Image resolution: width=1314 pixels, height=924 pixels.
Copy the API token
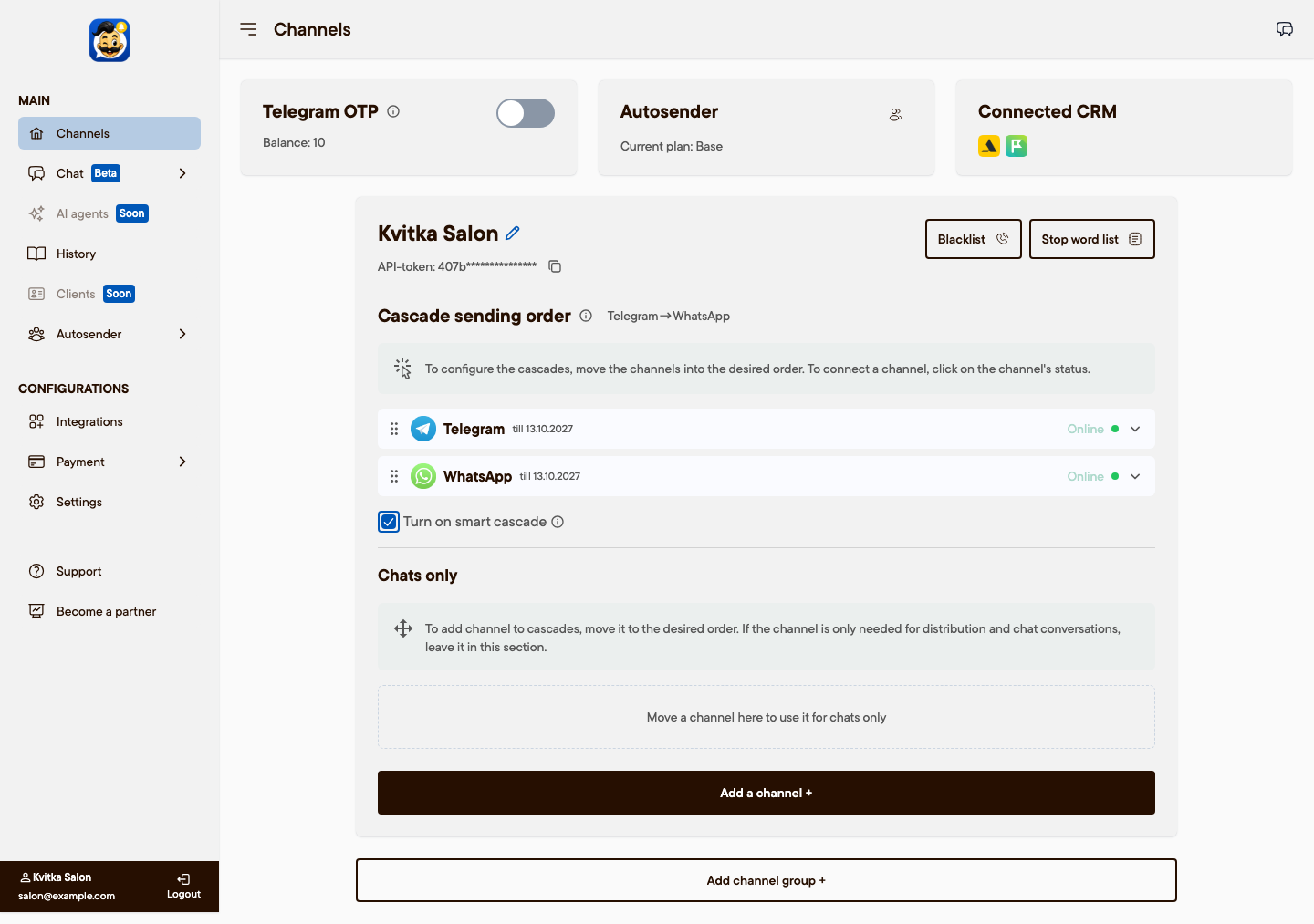[x=555, y=266]
